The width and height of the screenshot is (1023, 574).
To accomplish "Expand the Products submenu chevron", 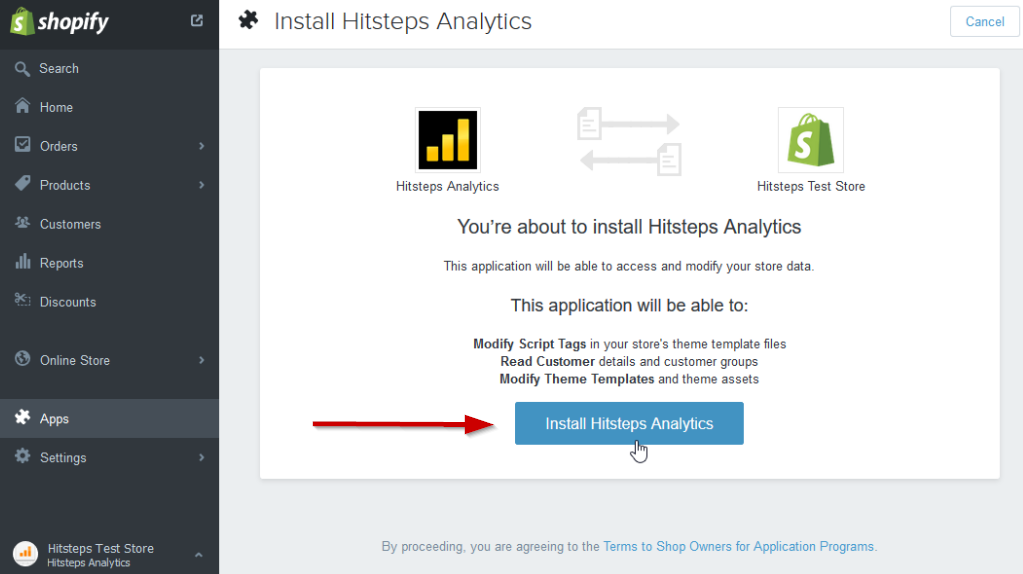I will (x=202, y=185).
